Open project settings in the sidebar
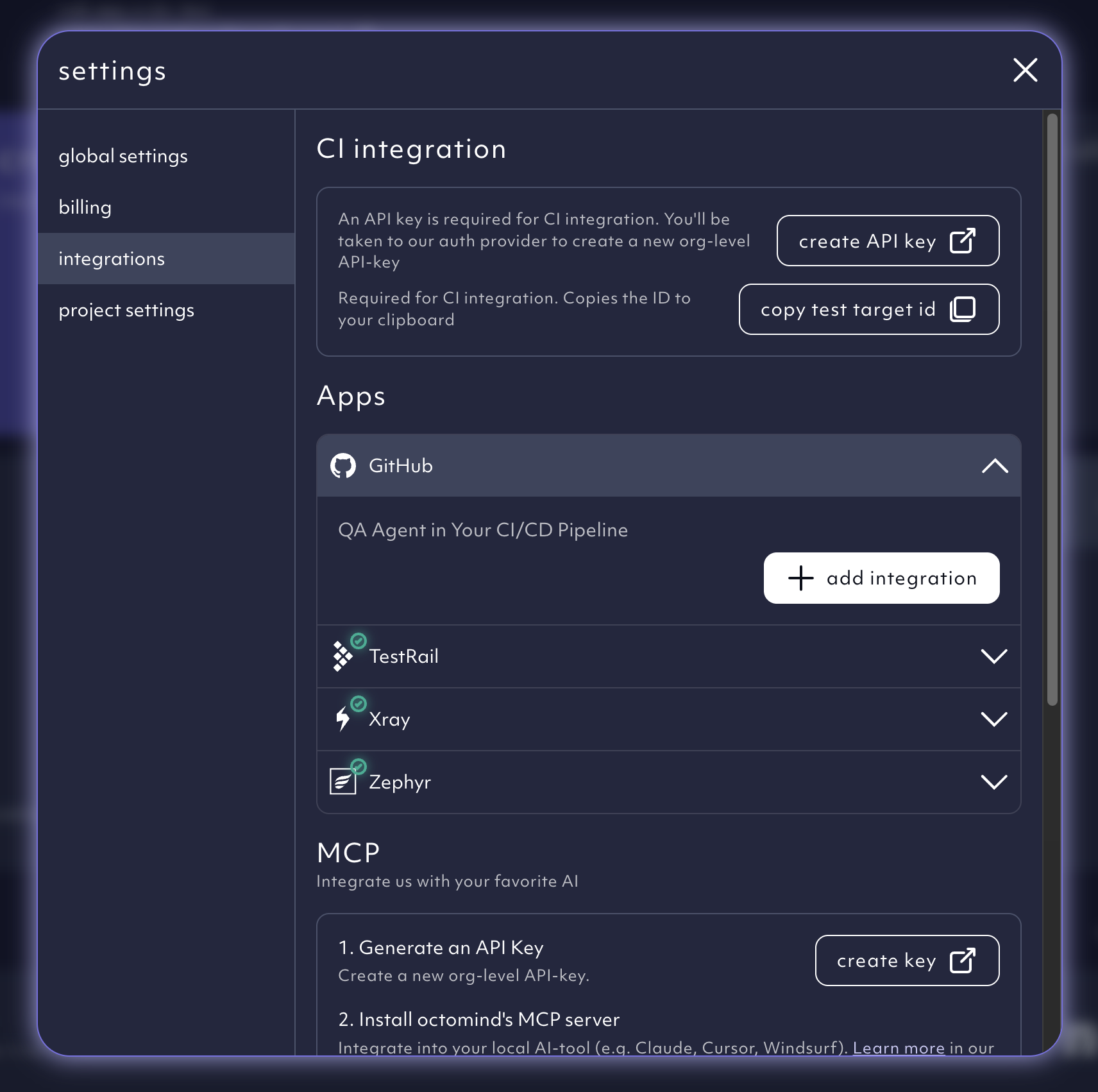The image size is (1098, 1092). 126,310
